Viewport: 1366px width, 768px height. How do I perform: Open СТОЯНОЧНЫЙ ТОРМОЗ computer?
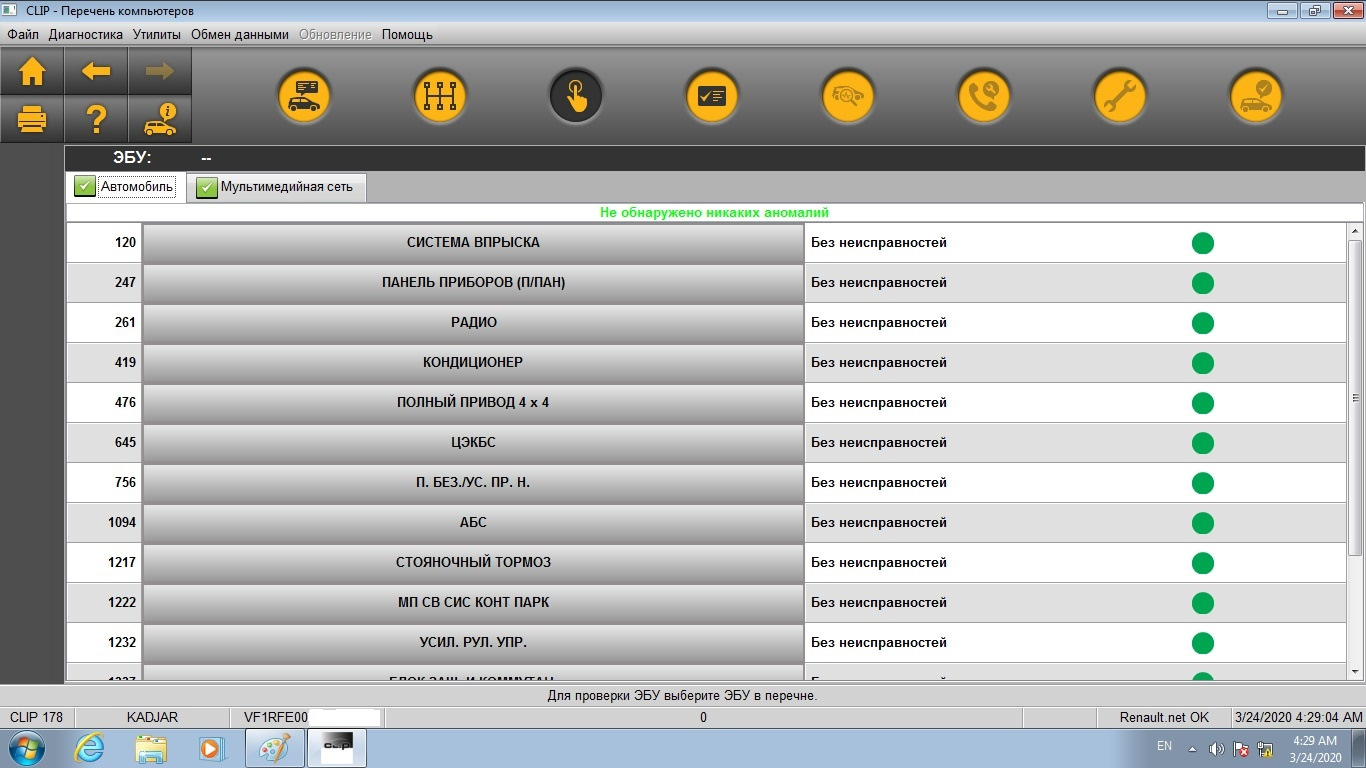click(473, 563)
